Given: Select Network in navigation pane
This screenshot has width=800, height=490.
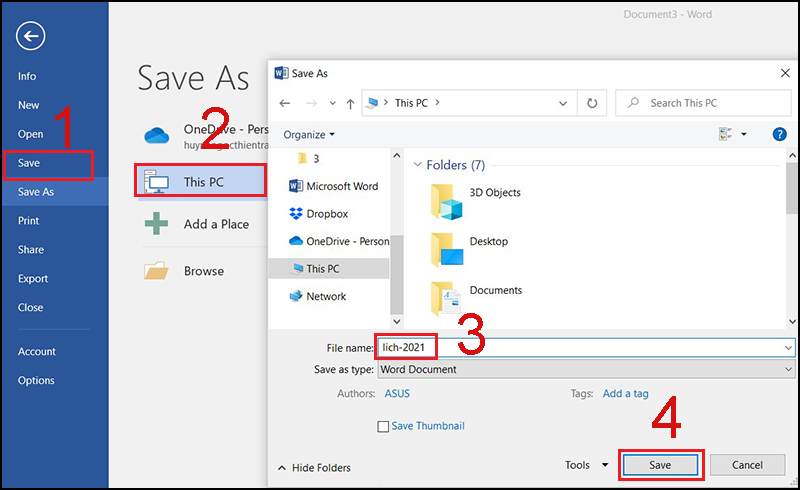Looking at the screenshot, I should [x=317, y=297].
